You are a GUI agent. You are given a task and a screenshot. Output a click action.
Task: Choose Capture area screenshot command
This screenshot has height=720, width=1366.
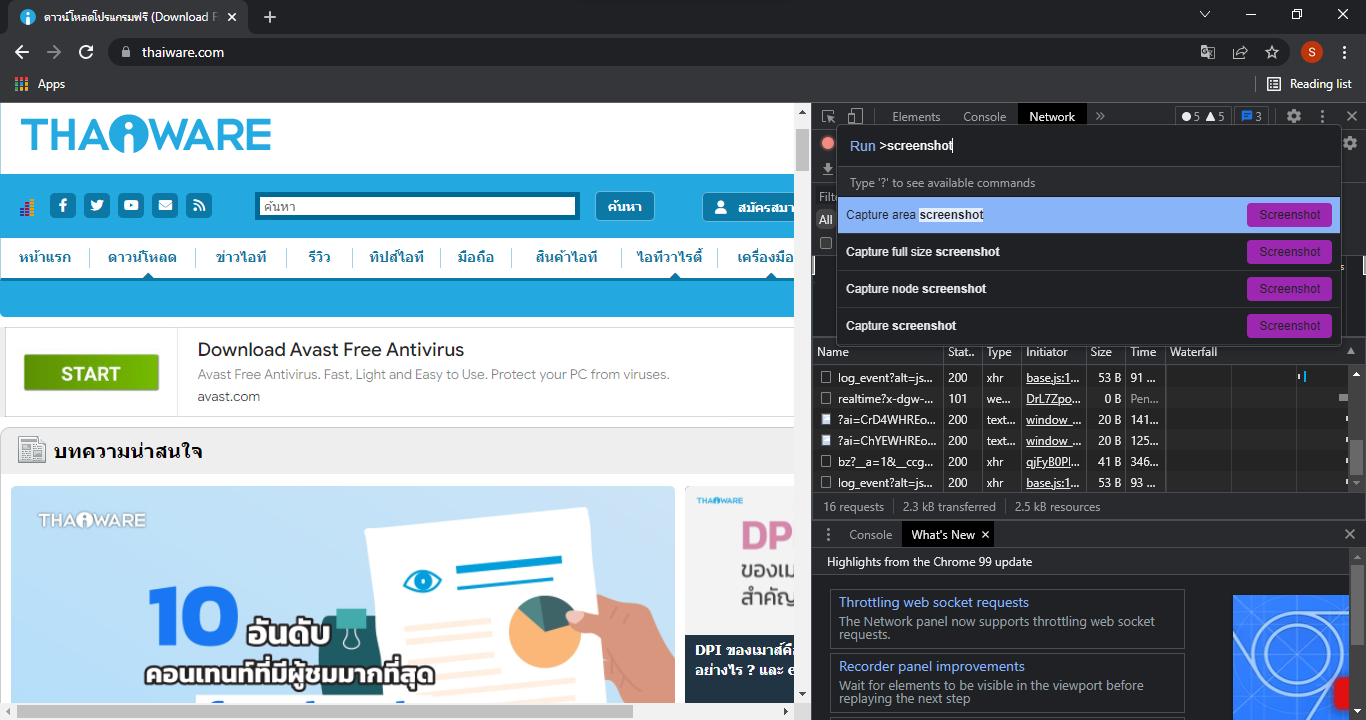click(1089, 215)
